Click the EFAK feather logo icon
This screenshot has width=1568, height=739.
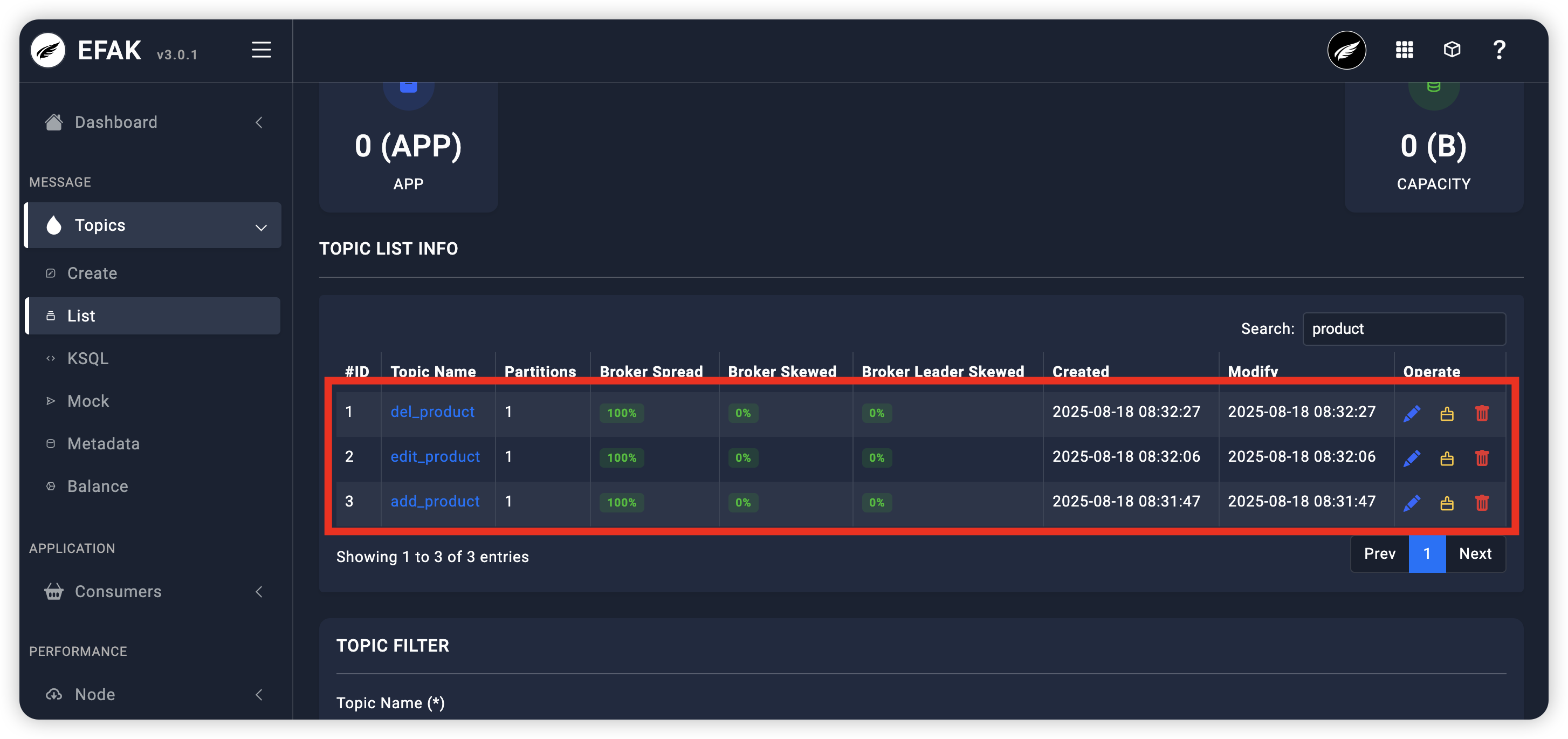[48, 51]
